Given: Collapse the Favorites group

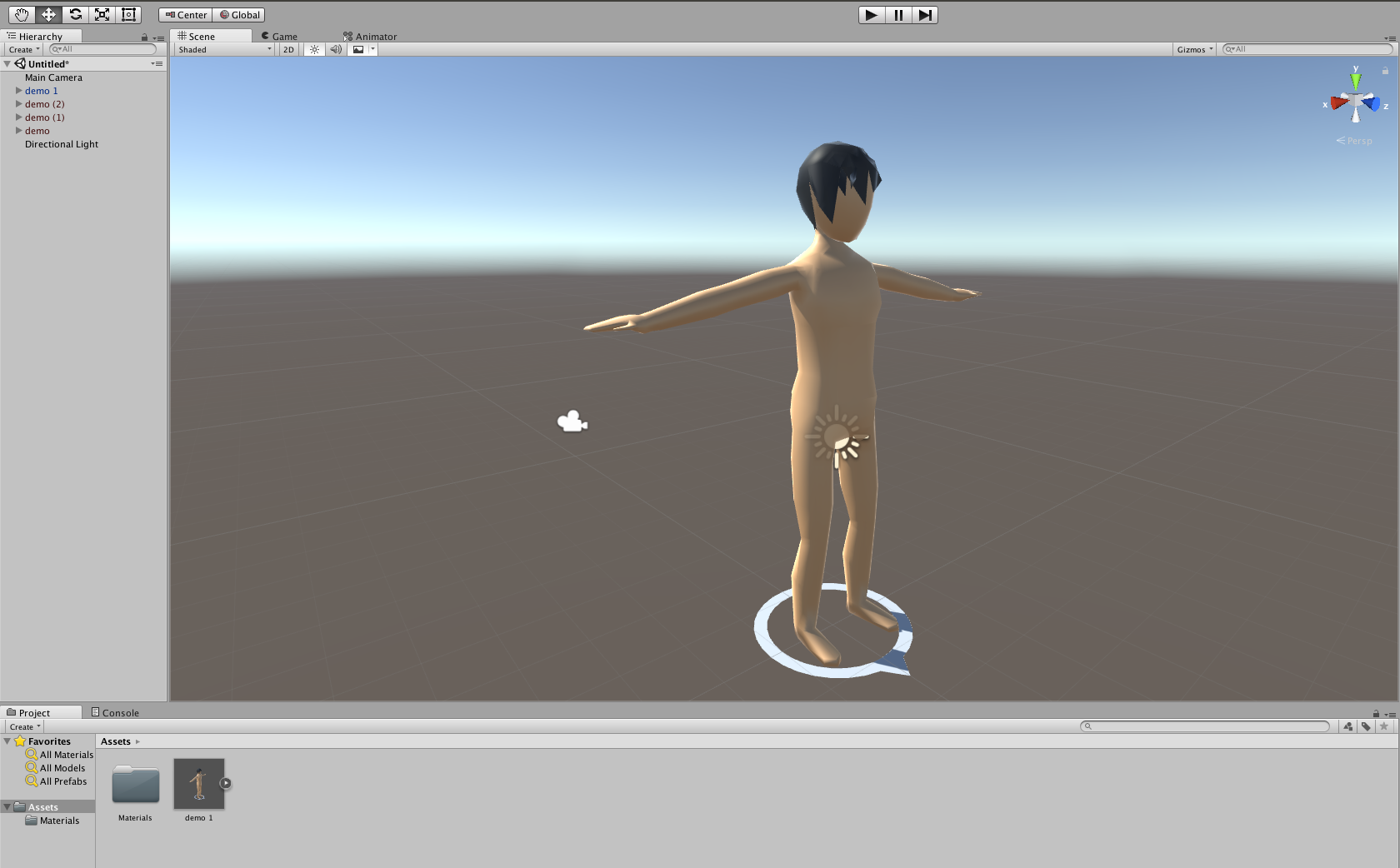Looking at the screenshot, I should point(7,741).
